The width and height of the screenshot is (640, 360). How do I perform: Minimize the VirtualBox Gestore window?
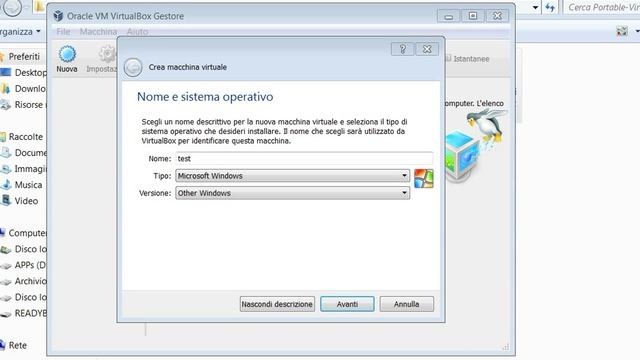point(449,16)
